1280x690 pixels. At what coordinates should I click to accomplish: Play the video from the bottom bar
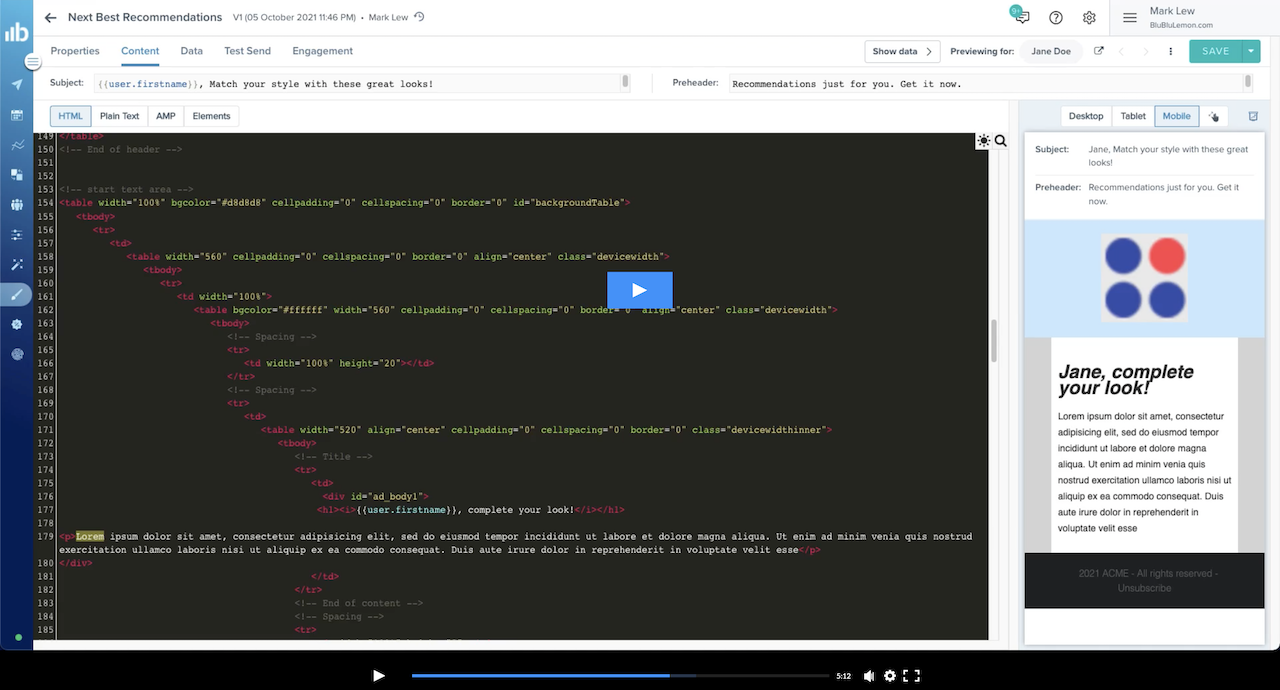379,676
